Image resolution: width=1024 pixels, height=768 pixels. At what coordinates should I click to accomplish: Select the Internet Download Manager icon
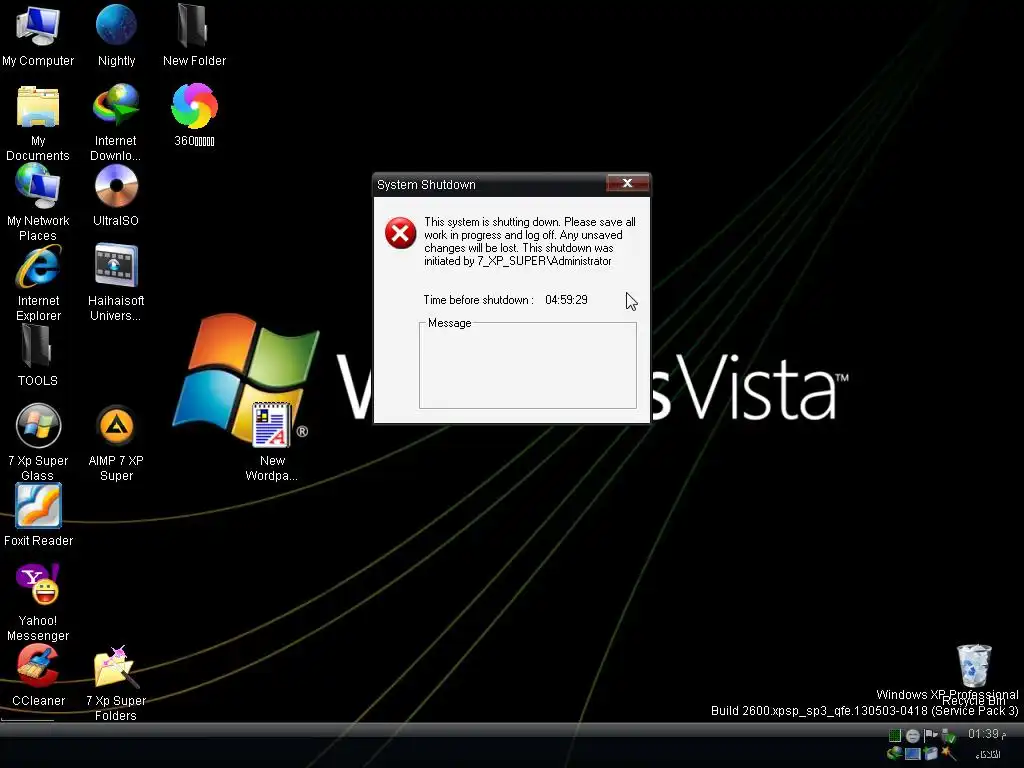(116, 123)
